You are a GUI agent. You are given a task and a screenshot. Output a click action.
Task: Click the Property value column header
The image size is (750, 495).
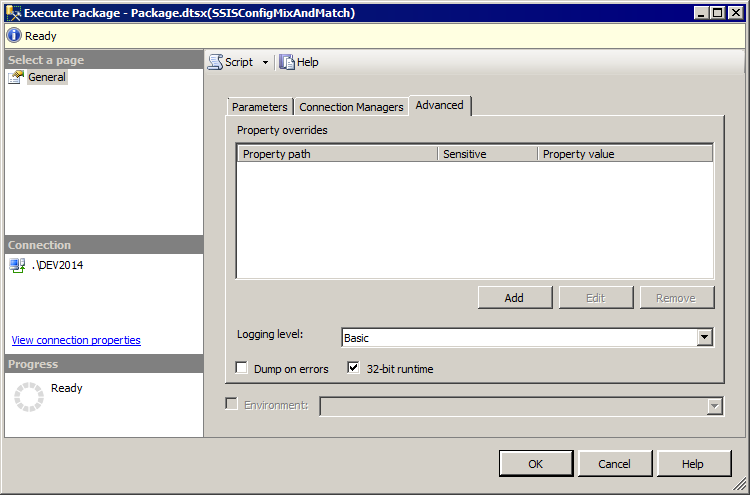point(625,154)
